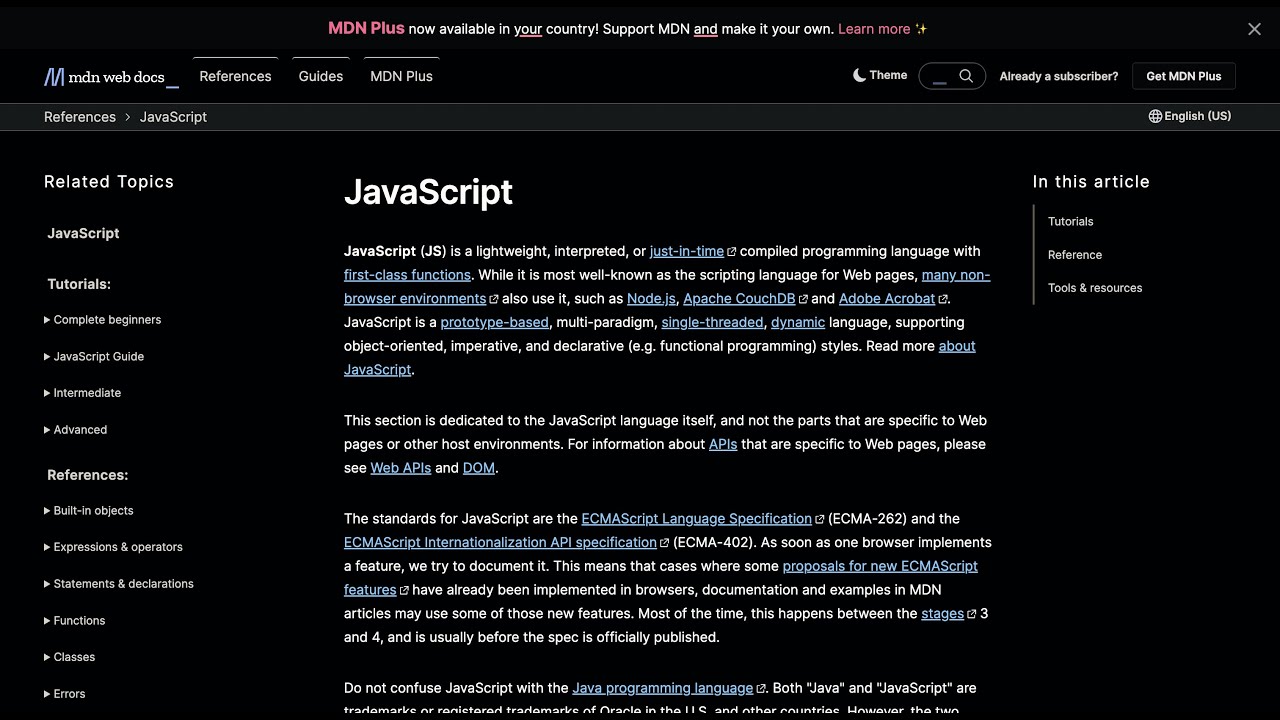Open the MDN Plus menu
Screen dimensions: 1280x720
(x=401, y=76)
